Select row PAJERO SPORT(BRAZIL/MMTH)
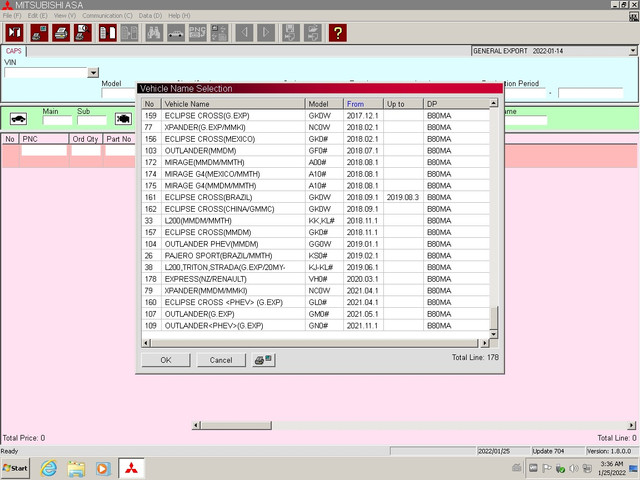640x480 pixels. tap(316, 256)
